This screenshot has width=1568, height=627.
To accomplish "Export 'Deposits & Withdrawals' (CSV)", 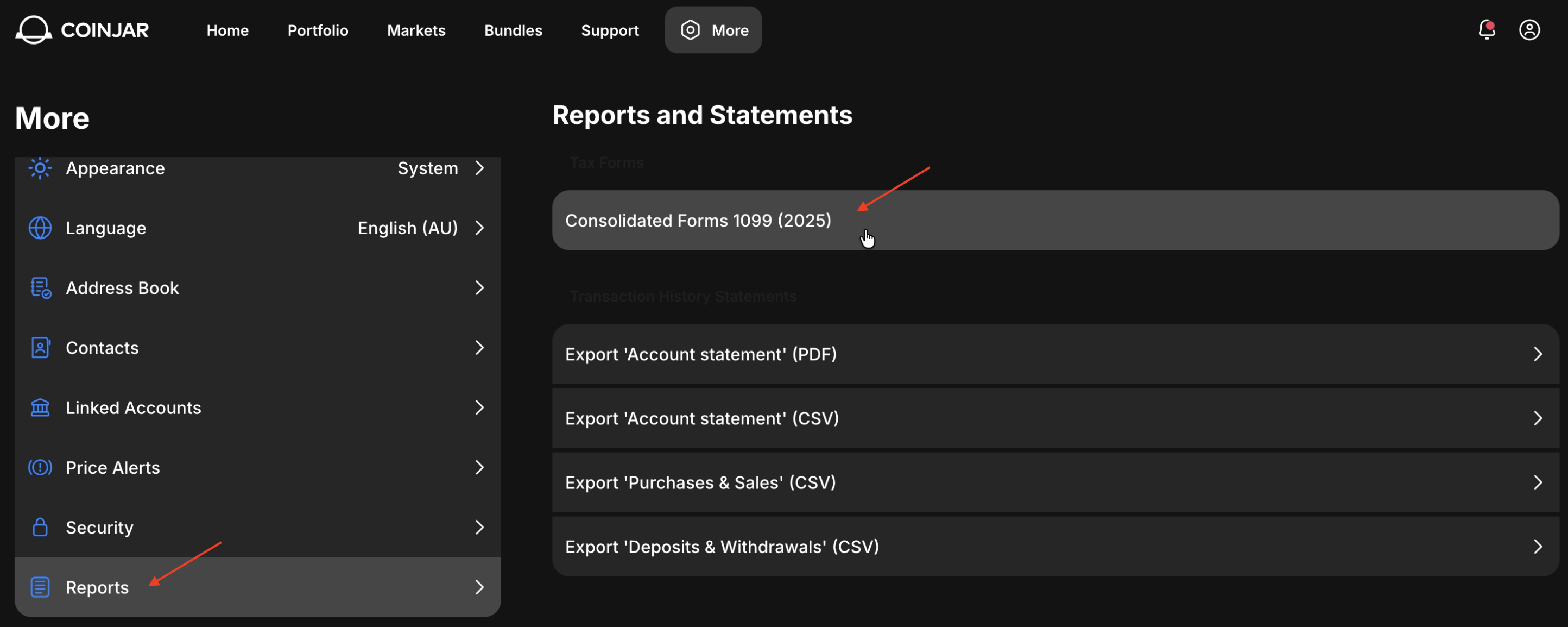I will pyautogui.click(x=1055, y=547).
